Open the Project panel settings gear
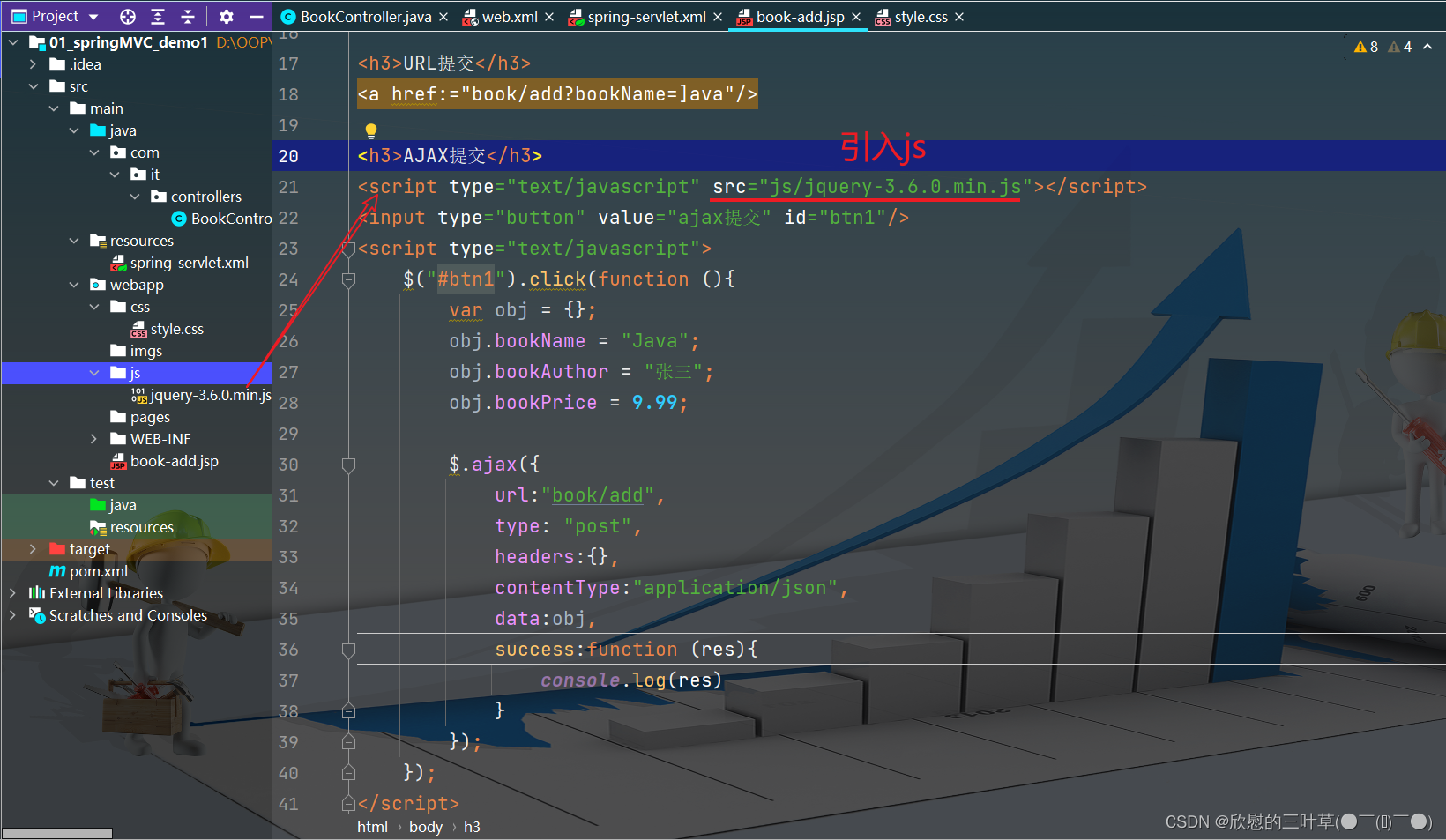The width and height of the screenshot is (1446, 840). [227, 17]
